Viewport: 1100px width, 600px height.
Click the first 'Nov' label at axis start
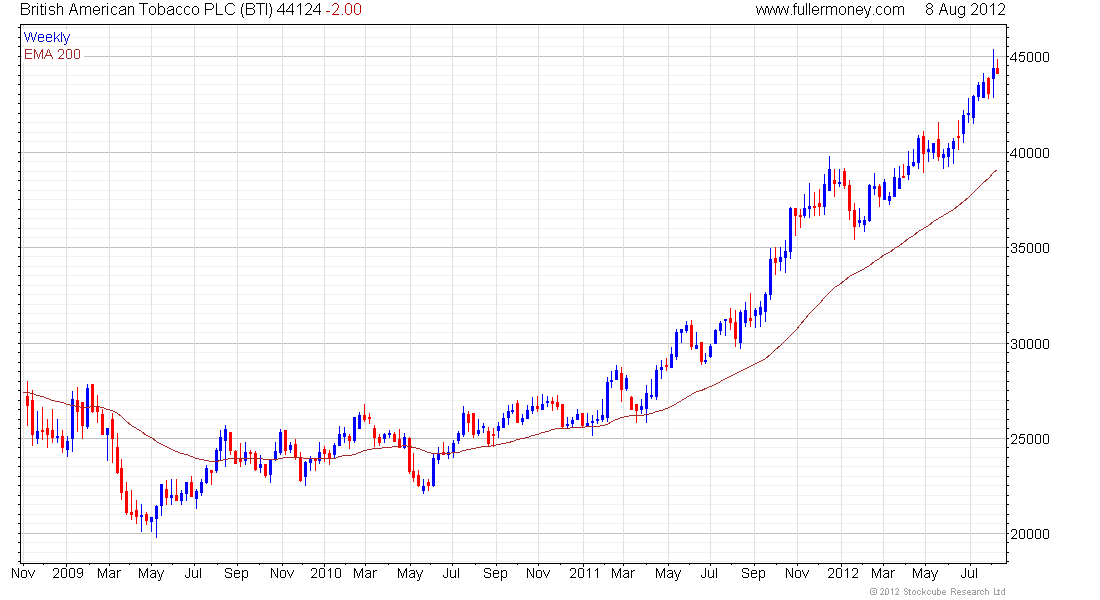pyautogui.click(x=23, y=573)
